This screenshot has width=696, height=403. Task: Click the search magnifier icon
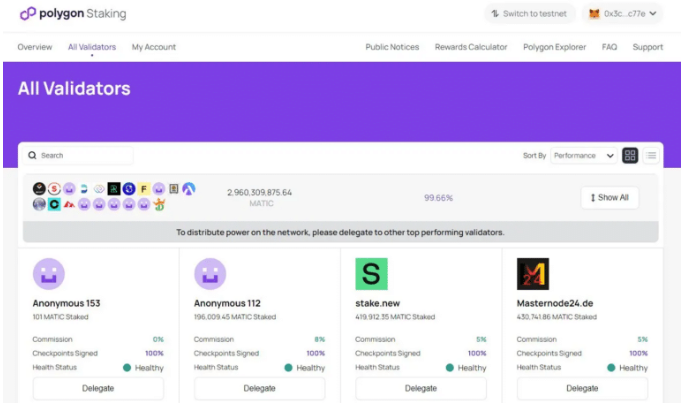point(32,155)
